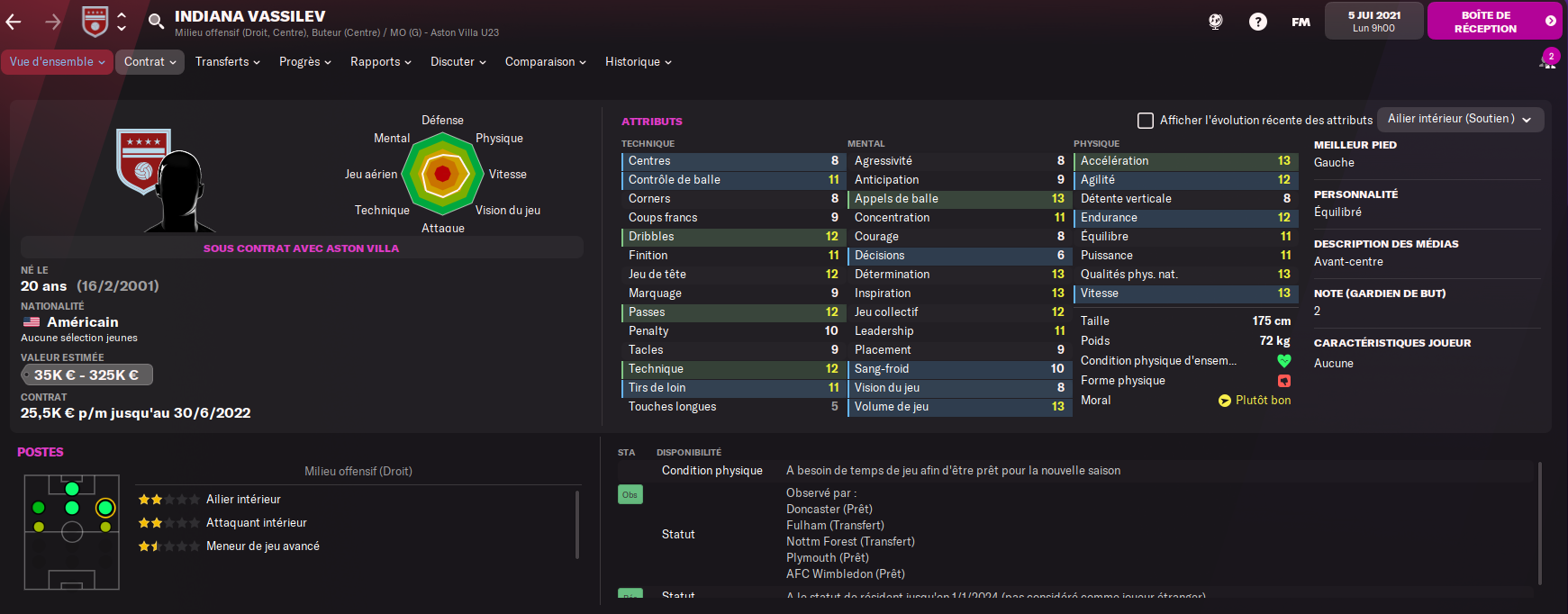Open the 'Vue d'ensemble' dropdown
The height and width of the screenshot is (614, 1568).
click(57, 62)
